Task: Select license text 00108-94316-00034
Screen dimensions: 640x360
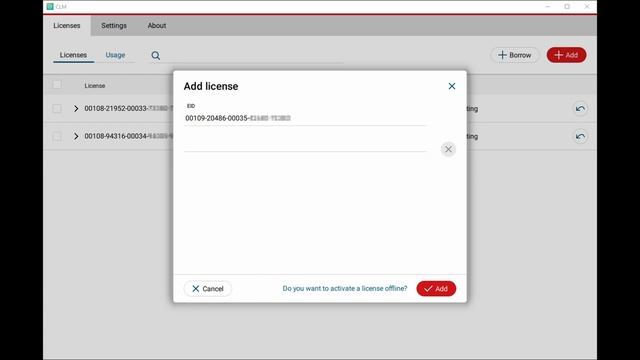Action: (x=129, y=136)
